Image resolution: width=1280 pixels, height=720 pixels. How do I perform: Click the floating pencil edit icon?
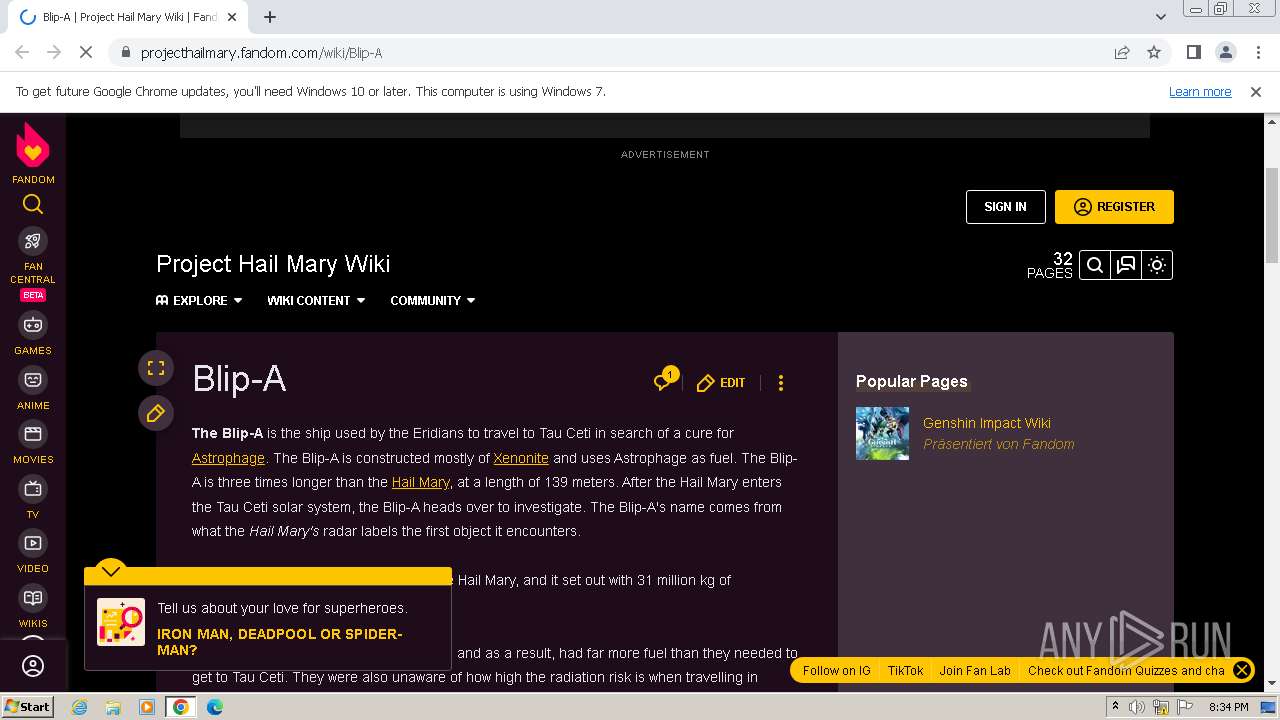coord(156,413)
